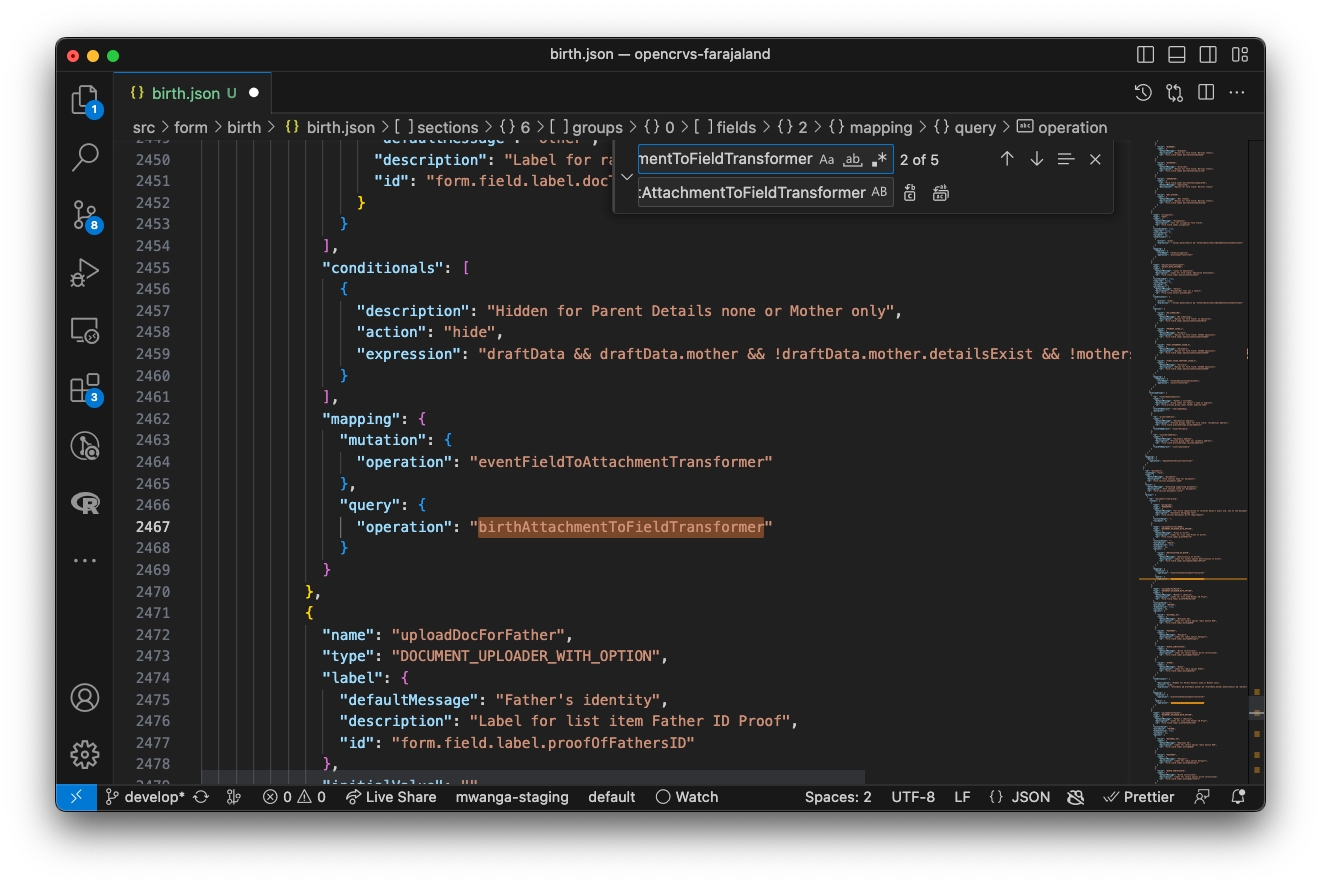The height and width of the screenshot is (885, 1321).
Task: Select the birth.json editor tab
Action: tap(191, 93)
